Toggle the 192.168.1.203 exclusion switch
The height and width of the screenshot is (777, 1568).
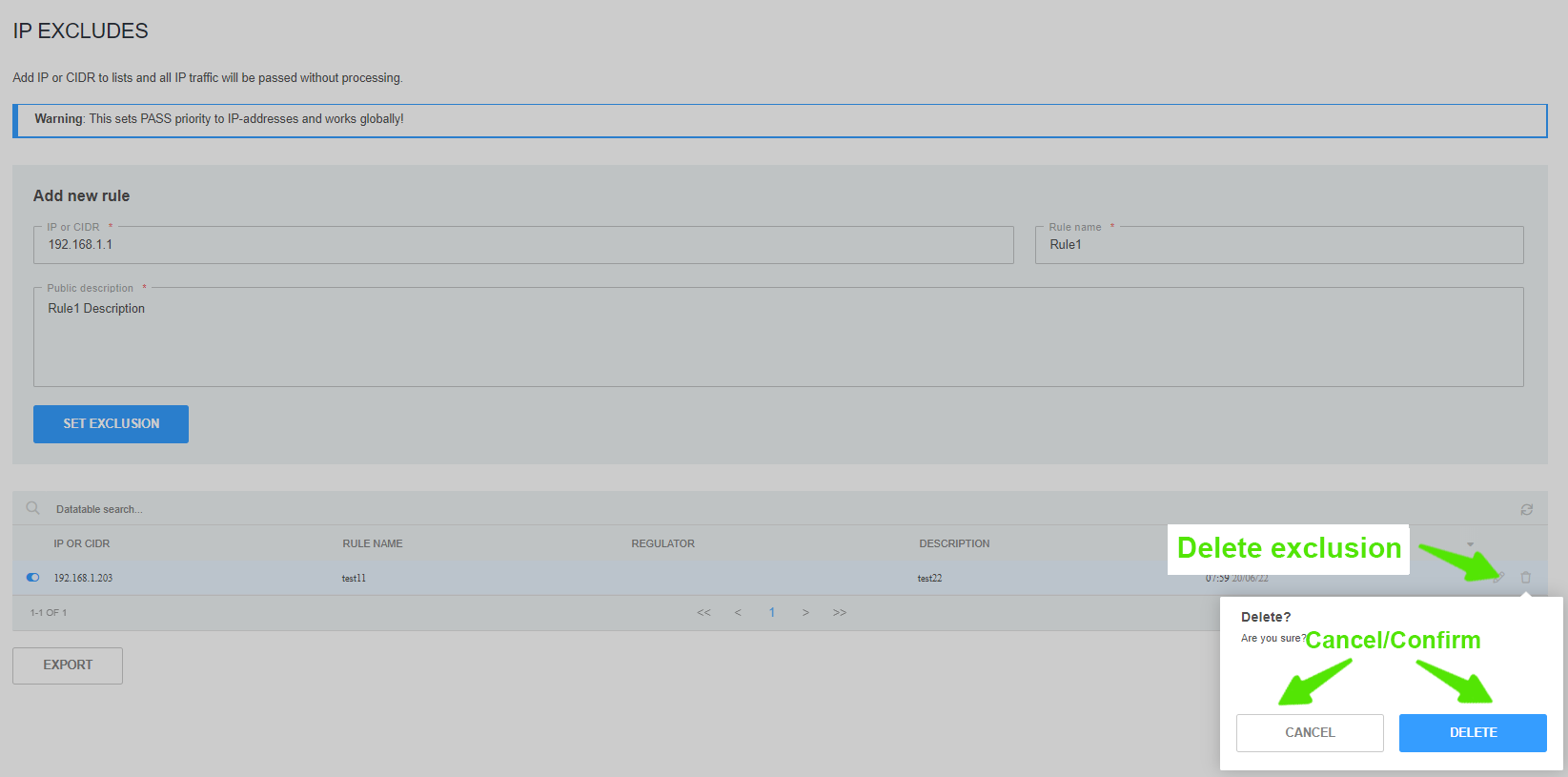[33, 578]
